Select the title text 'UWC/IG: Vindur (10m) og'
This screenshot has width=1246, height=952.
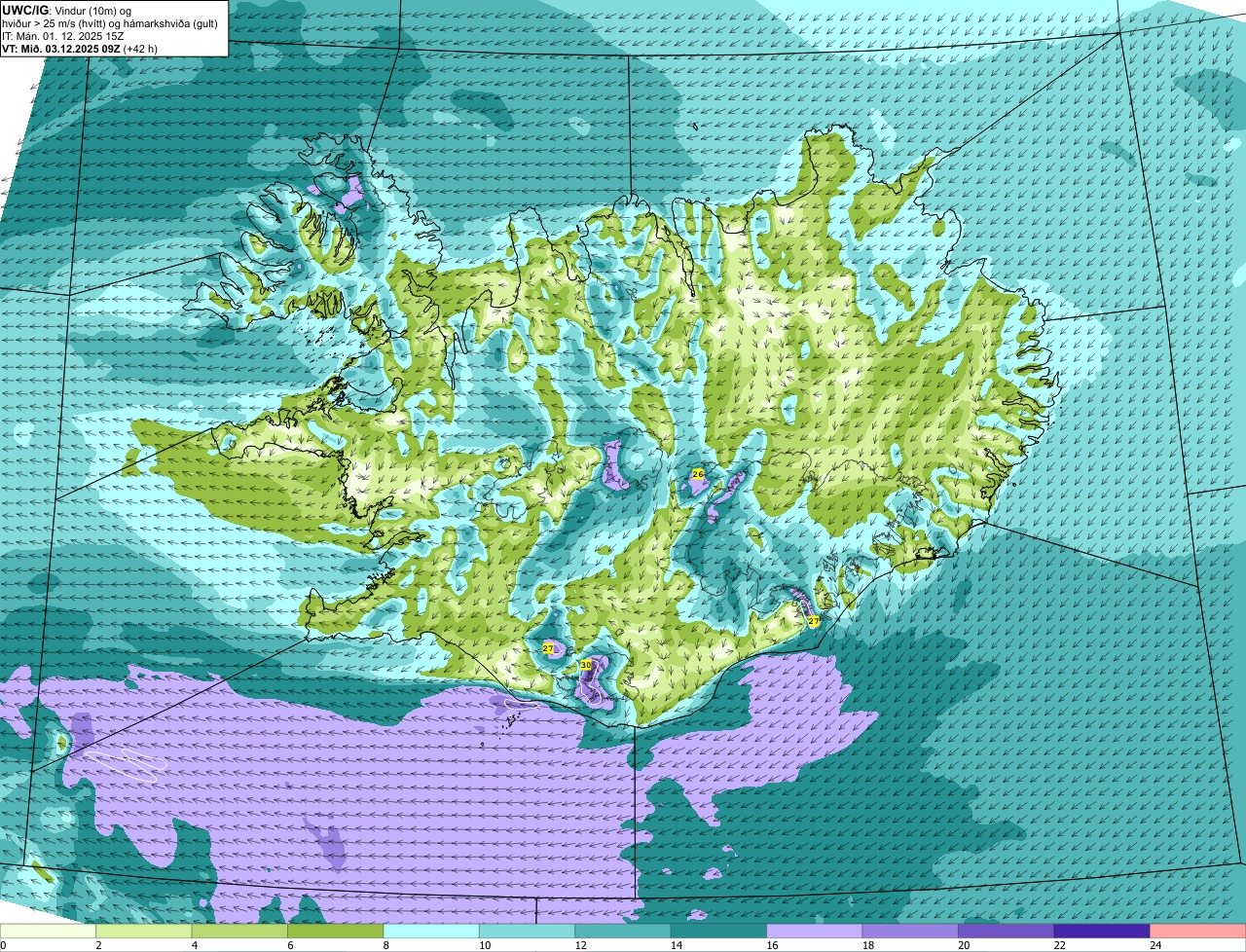point(66,10)
